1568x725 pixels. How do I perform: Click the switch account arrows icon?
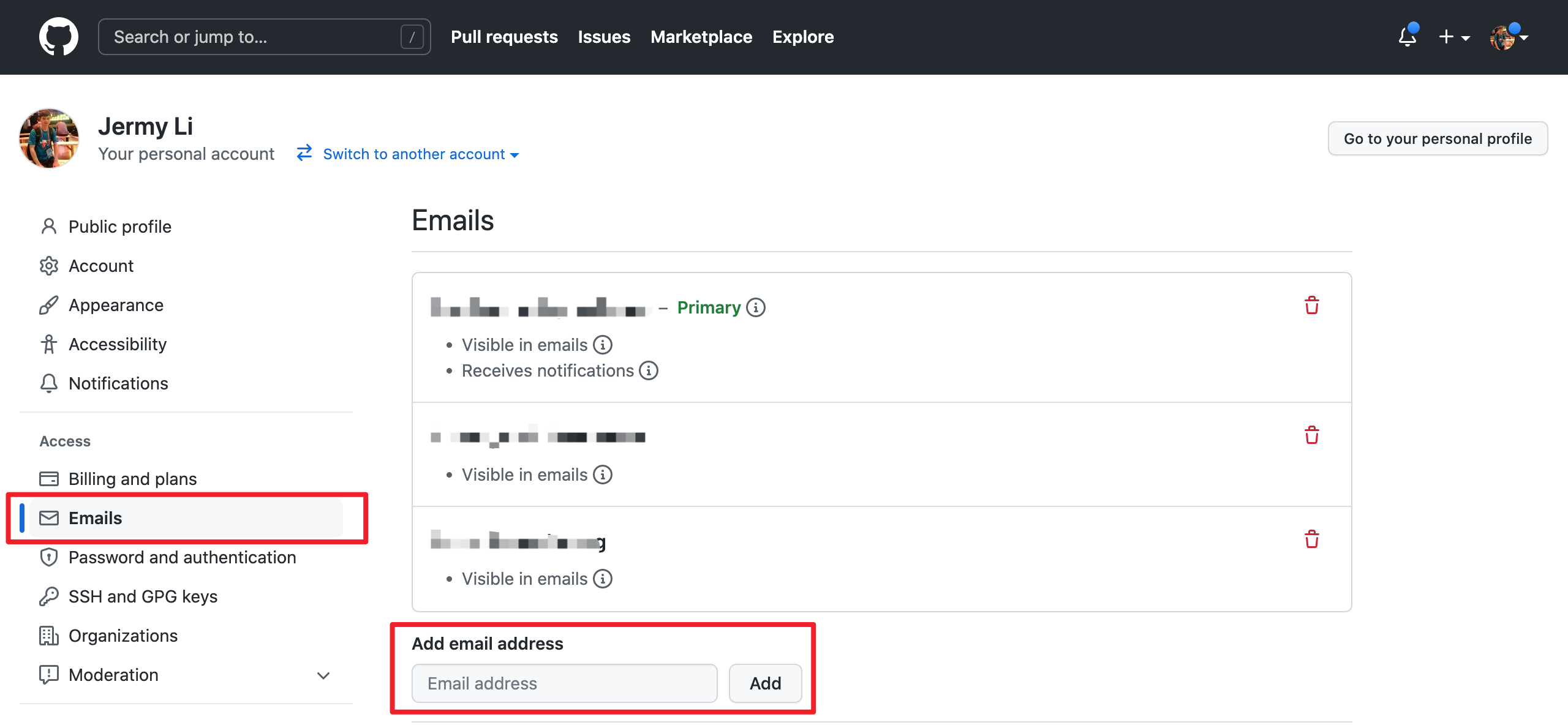click(304, 153)
